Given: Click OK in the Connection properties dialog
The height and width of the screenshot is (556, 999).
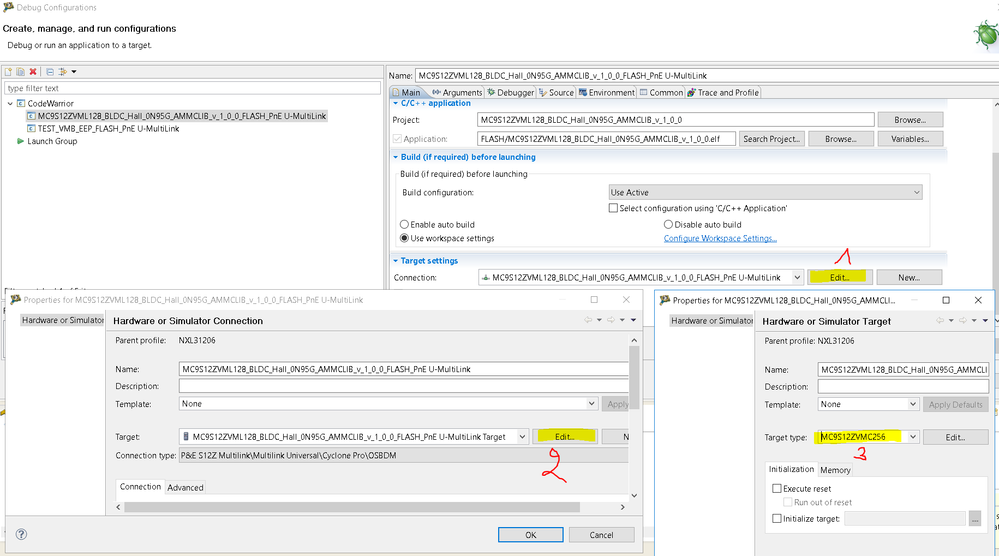Looking at the screenshot, I should (x=530, y=535).
